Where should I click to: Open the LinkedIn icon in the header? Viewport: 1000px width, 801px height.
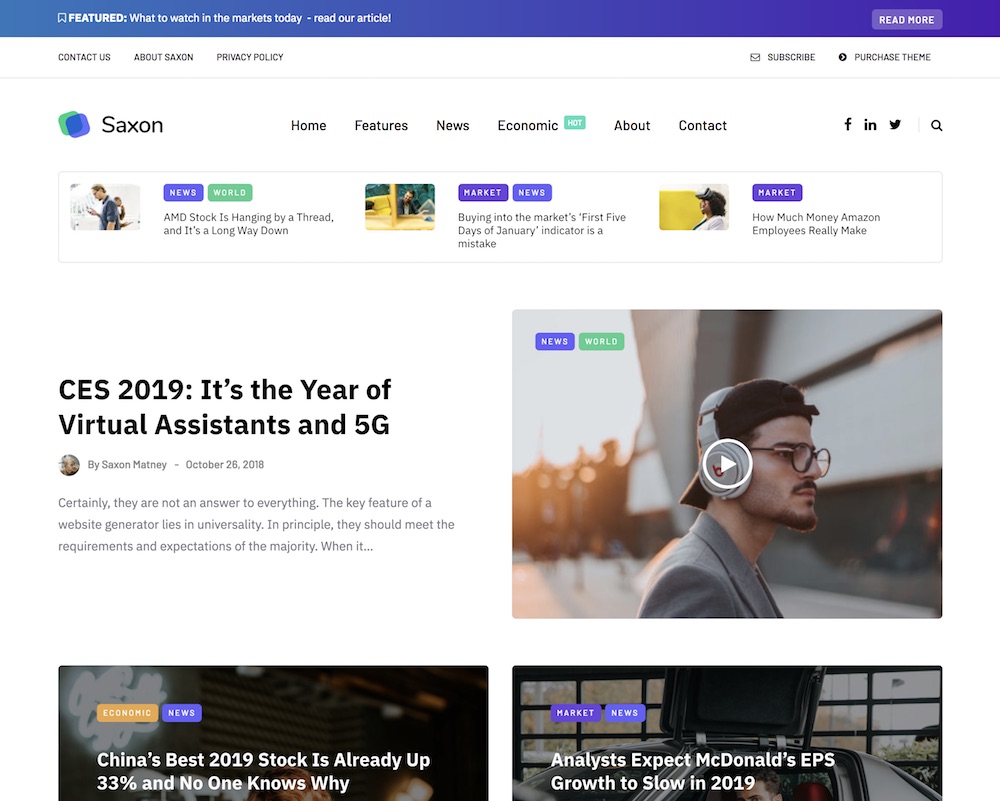[870, 124]
